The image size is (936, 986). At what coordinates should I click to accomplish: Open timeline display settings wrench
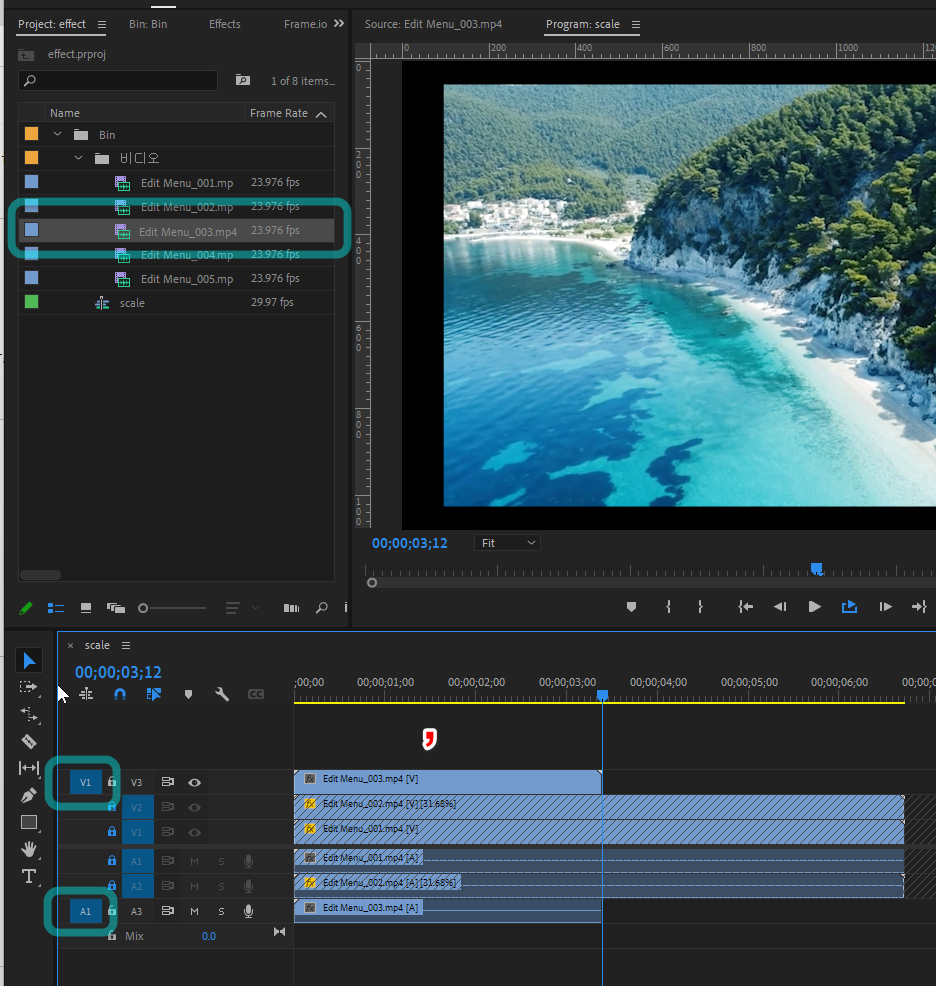[222, 694]
